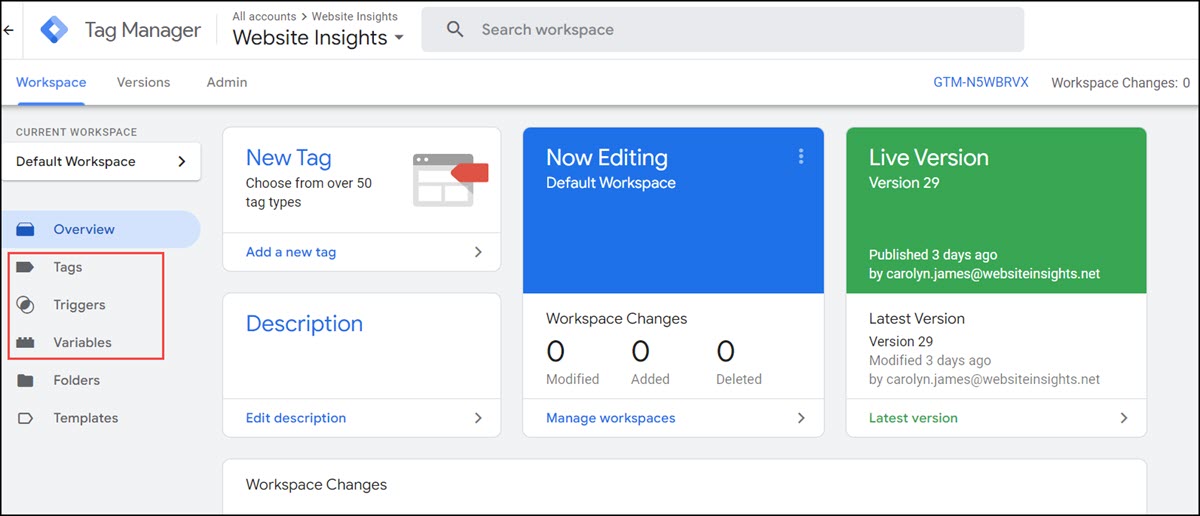Viewport: 1200px width, 516px height.
Task: Click the Variables brick icon
Action: click(26, 343)
